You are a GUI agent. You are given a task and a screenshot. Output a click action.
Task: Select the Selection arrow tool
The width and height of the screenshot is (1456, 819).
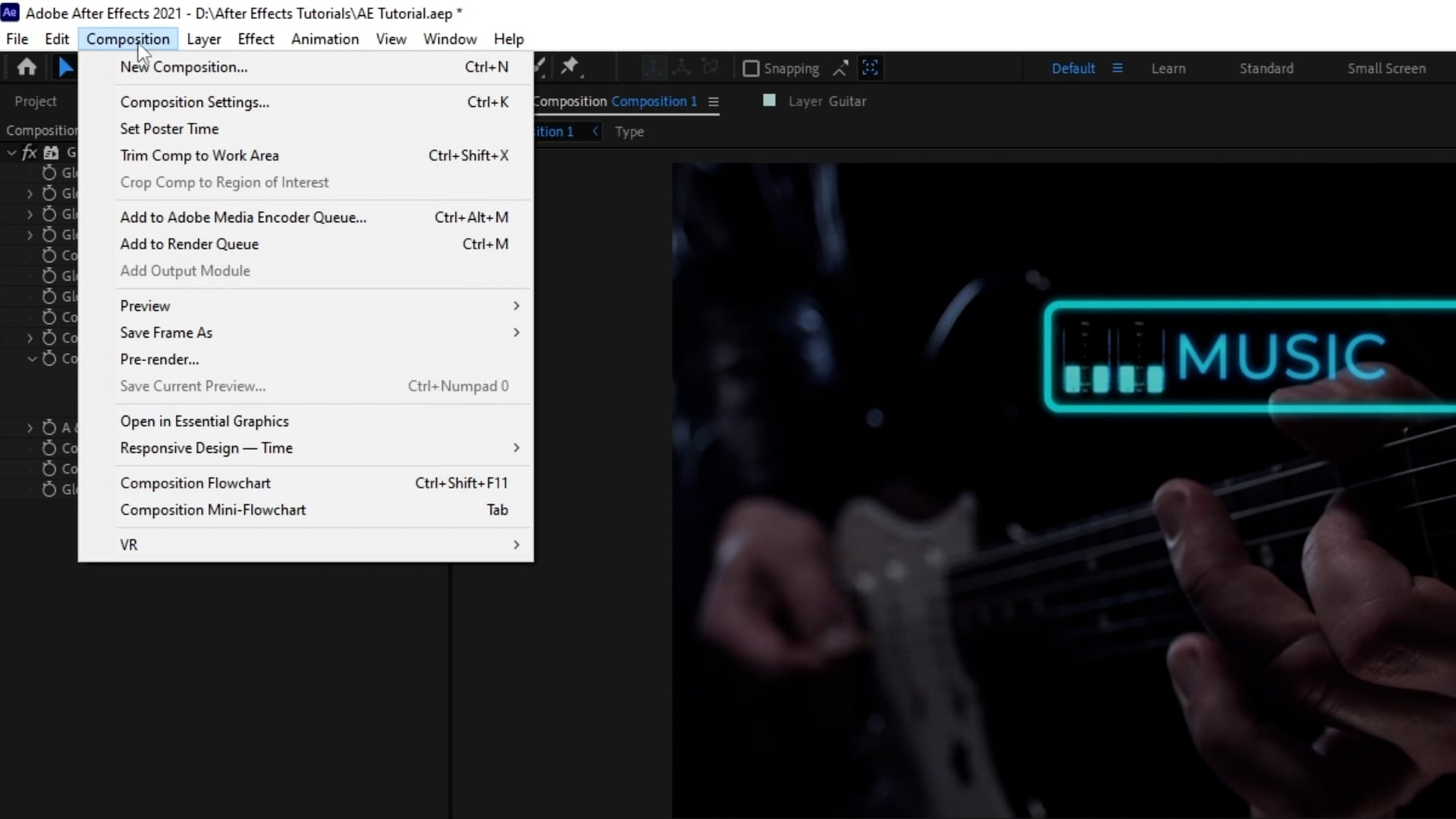pos(66,67)
